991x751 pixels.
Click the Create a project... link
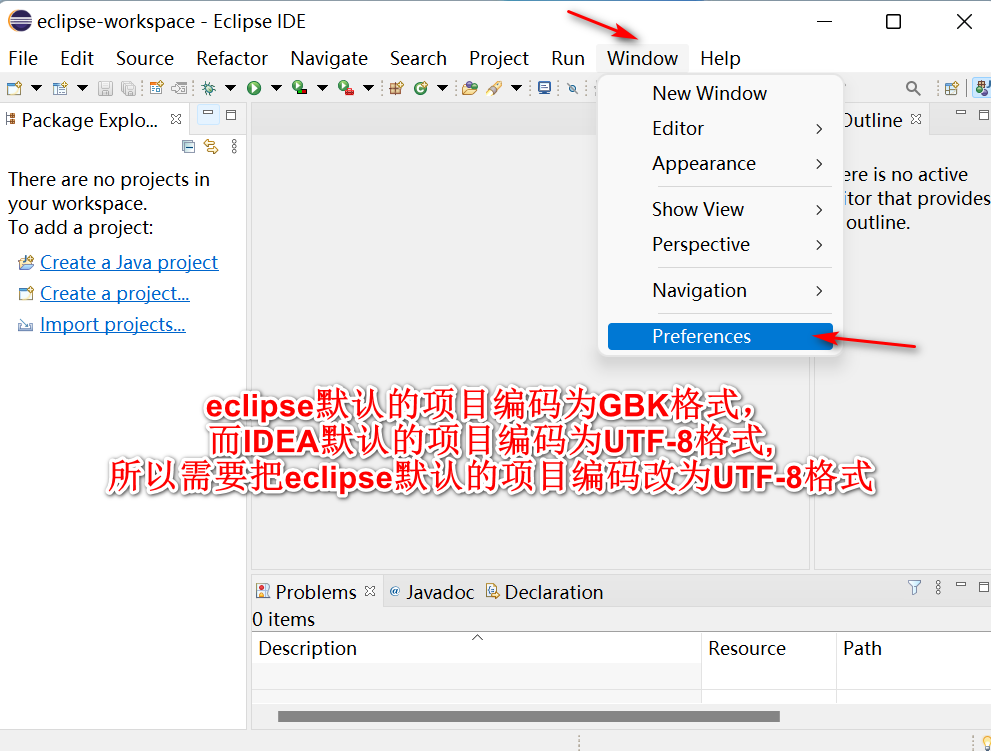114,293
